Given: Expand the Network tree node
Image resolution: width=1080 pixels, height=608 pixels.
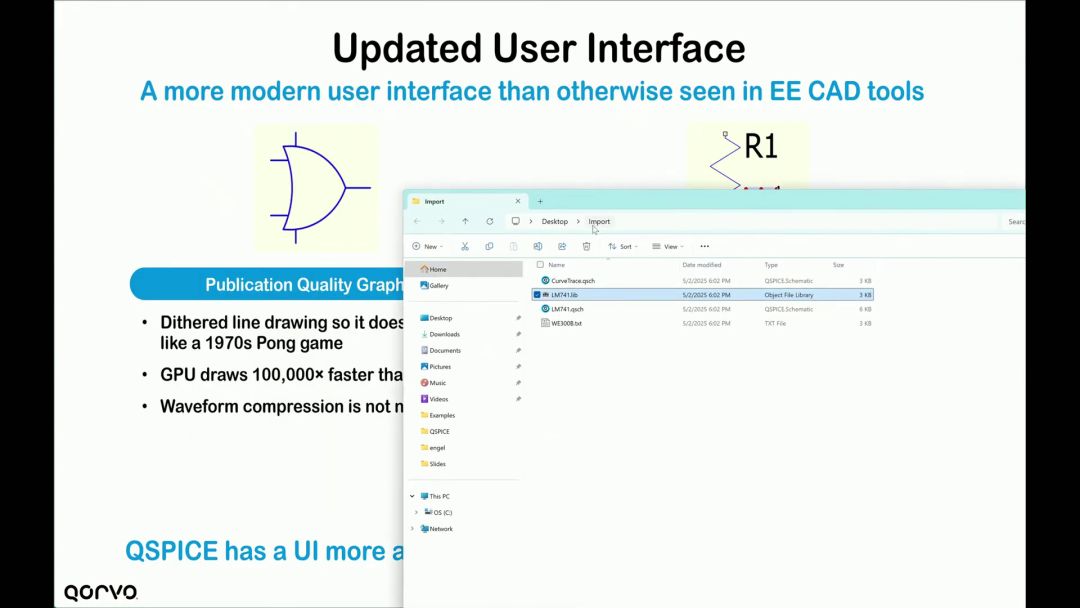Looking at the screenshot, I should 413,529.
